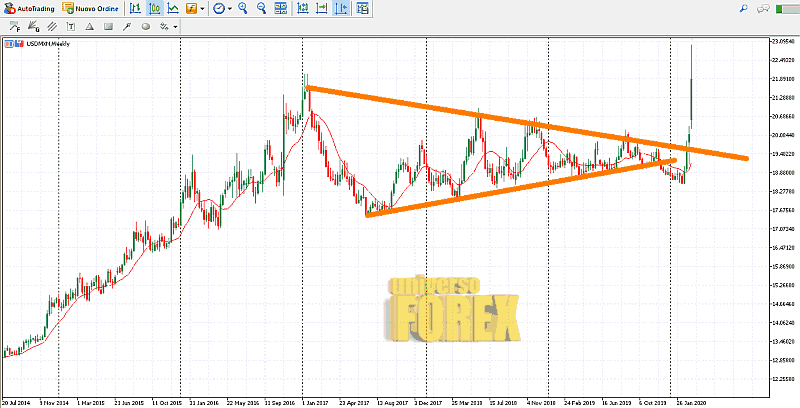Switch chart to bar chart view
Viewport: 800px width, 408px height.
136,8
